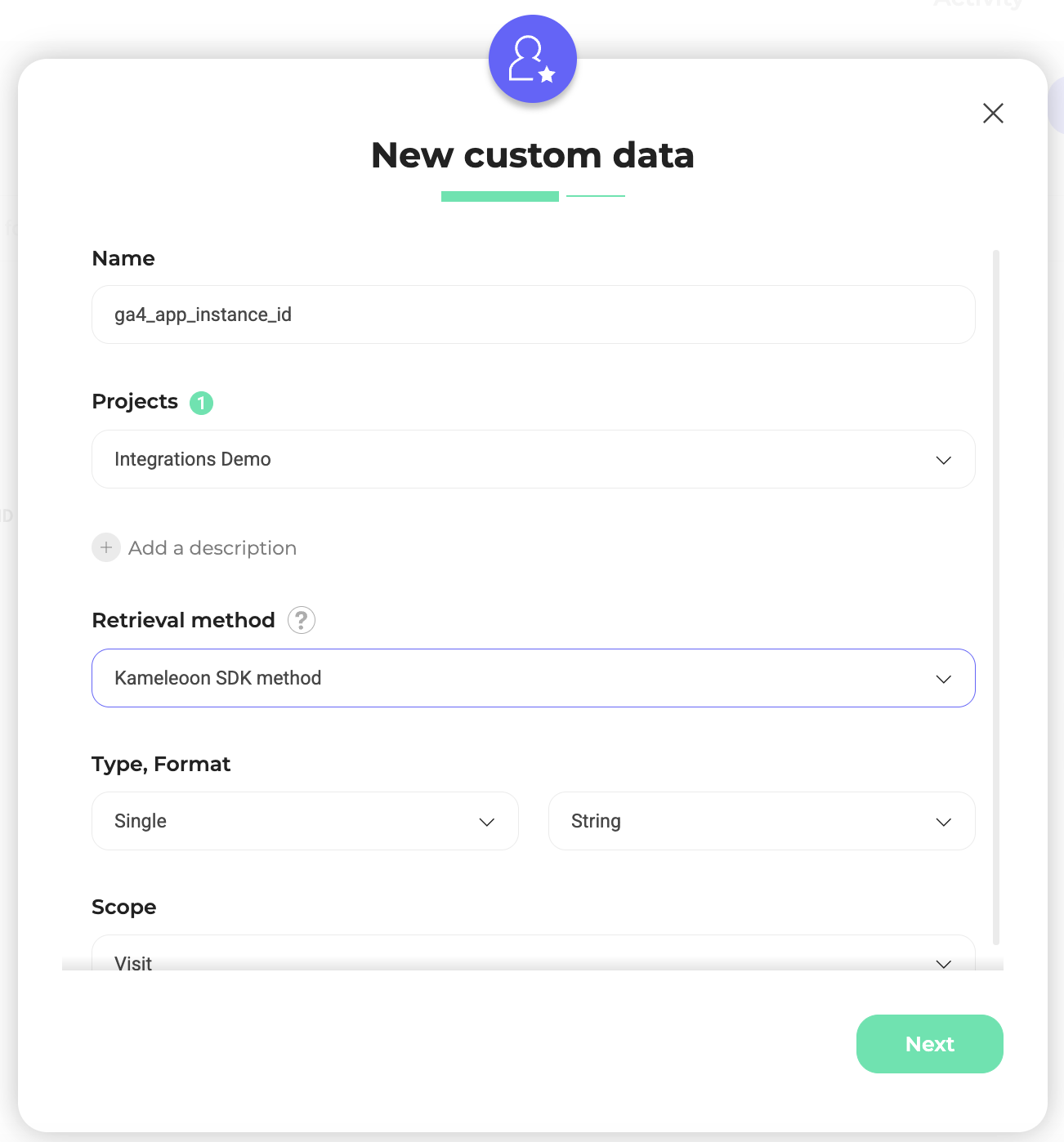Click the custom data user-star icon
Screen dimensions: 1064x1142
(532, 59)
